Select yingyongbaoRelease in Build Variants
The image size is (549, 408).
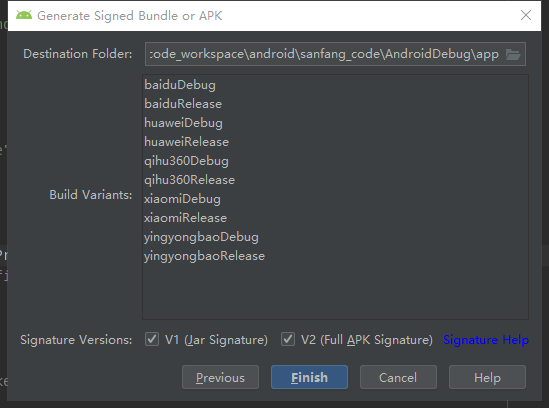[335, 256]
